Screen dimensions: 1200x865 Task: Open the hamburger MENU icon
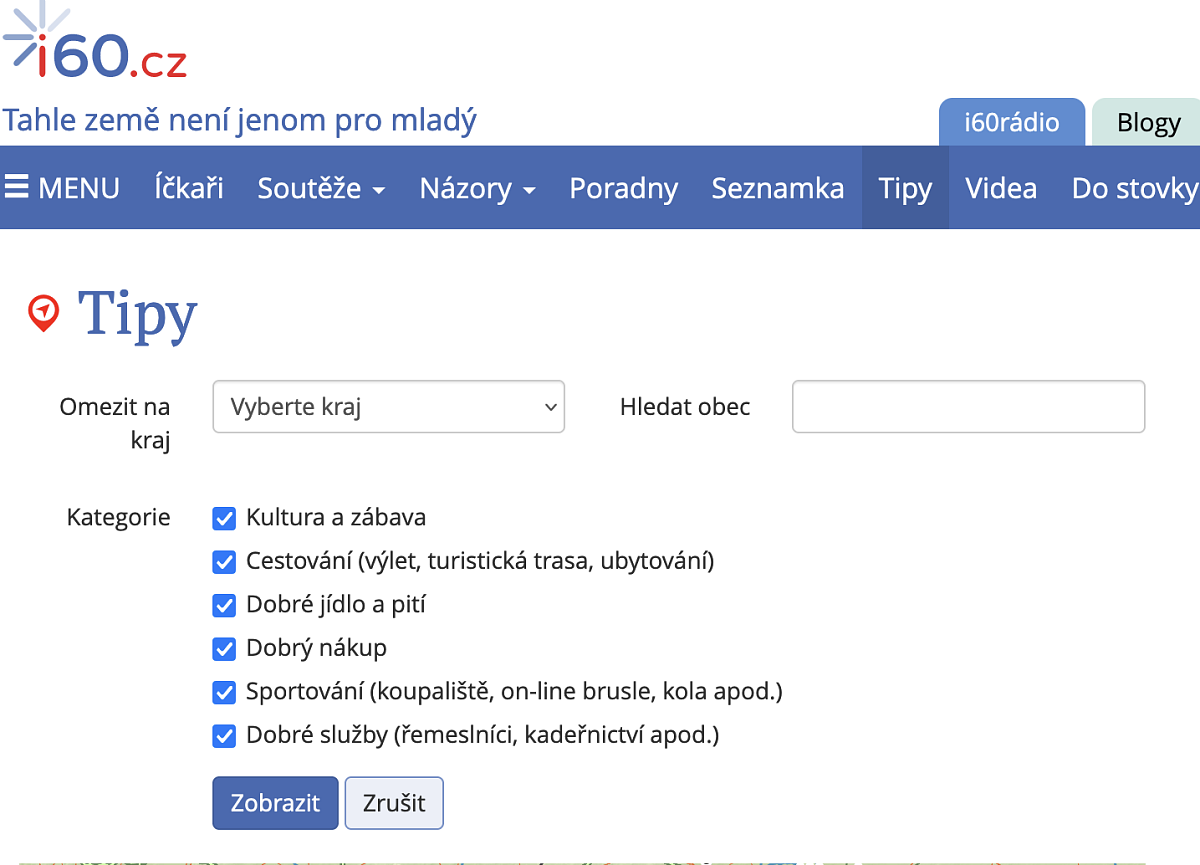pos(17,188)
